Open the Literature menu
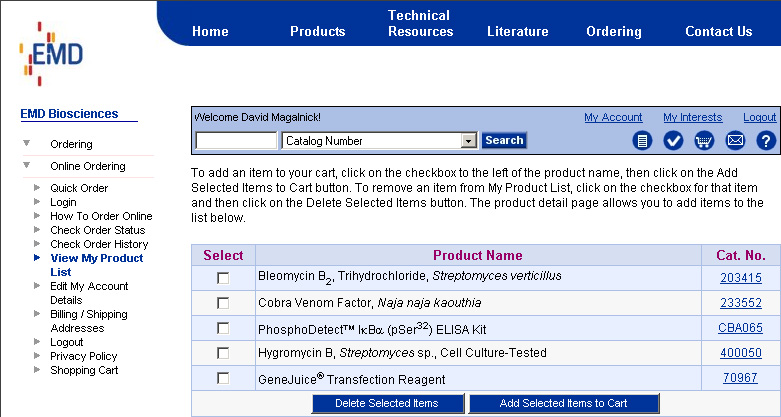The height and width of the screenshot is (417, 781). click(518, 31)
